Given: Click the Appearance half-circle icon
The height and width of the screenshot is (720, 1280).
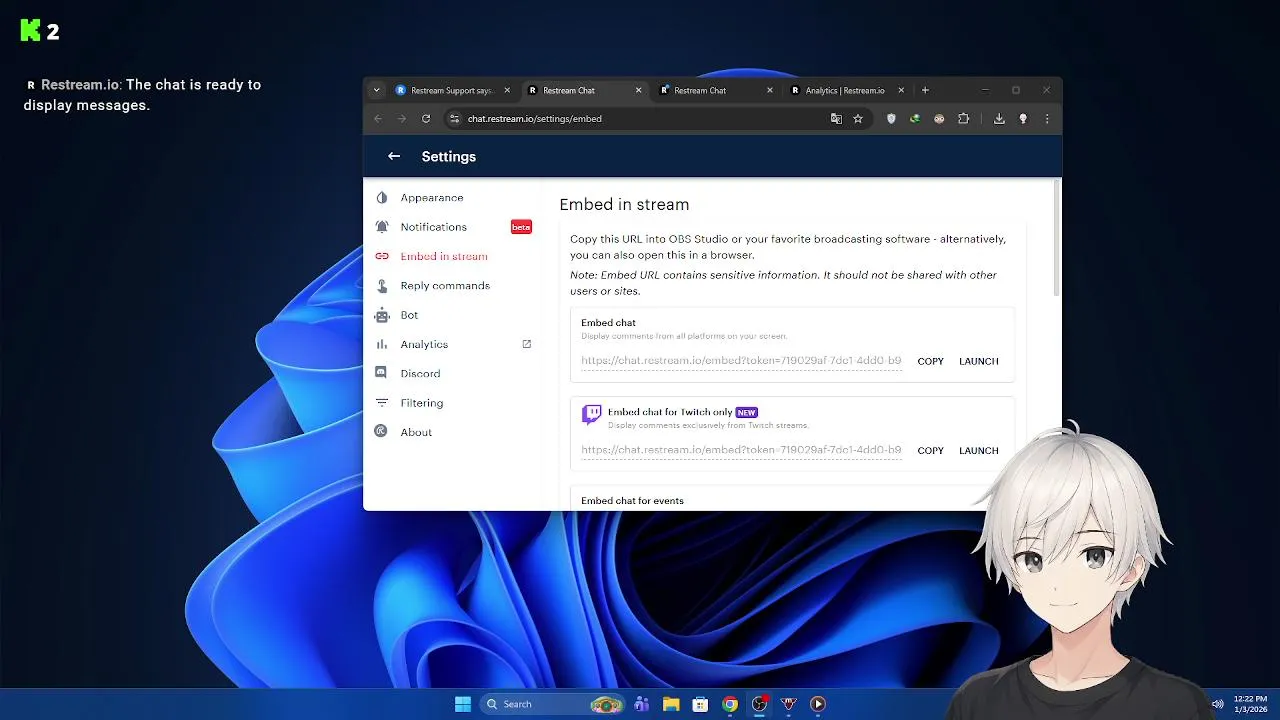Looking at the screenshot, I should [381, 198].
